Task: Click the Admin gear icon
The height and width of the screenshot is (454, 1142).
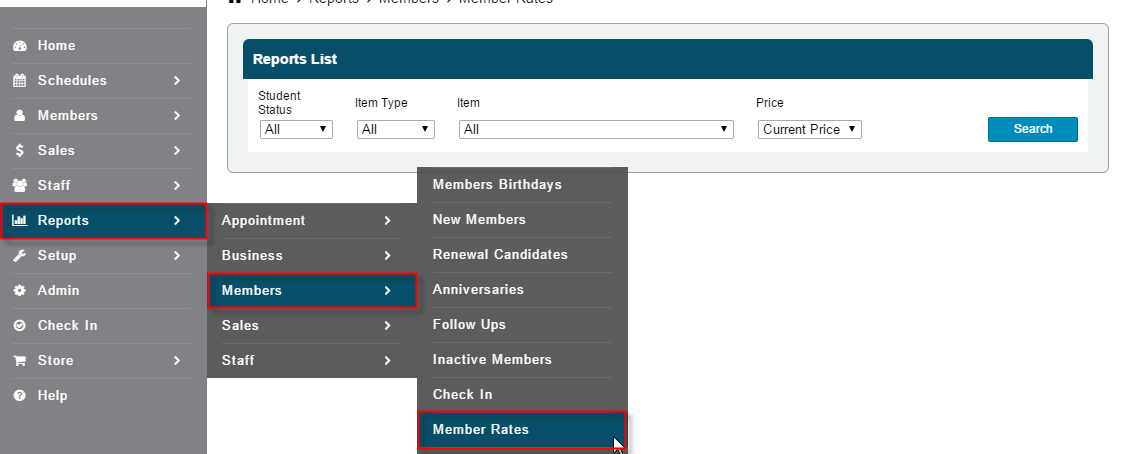Action: tap(19, 291)
